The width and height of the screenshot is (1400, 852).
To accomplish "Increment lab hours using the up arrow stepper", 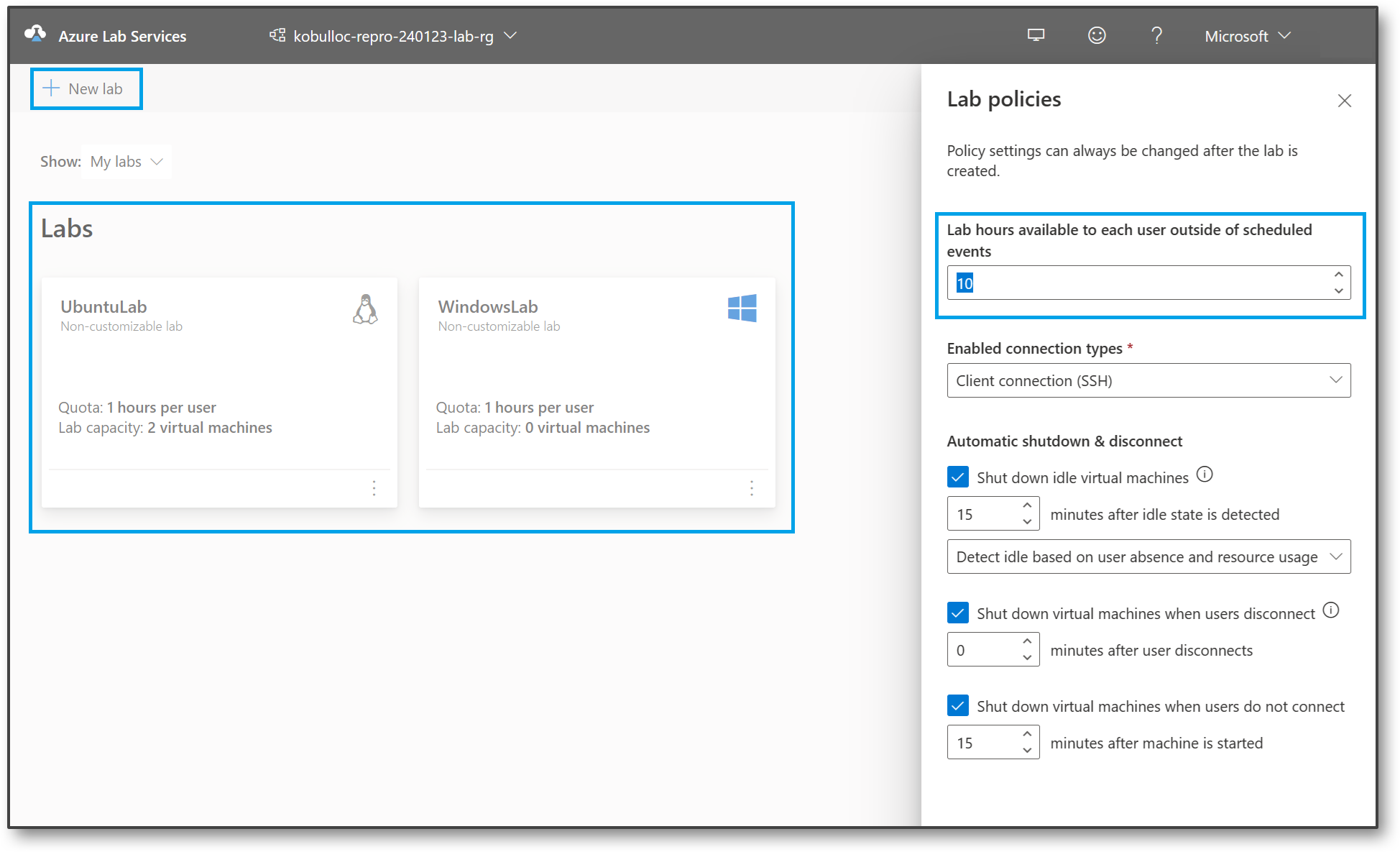I will [1338, 275].
